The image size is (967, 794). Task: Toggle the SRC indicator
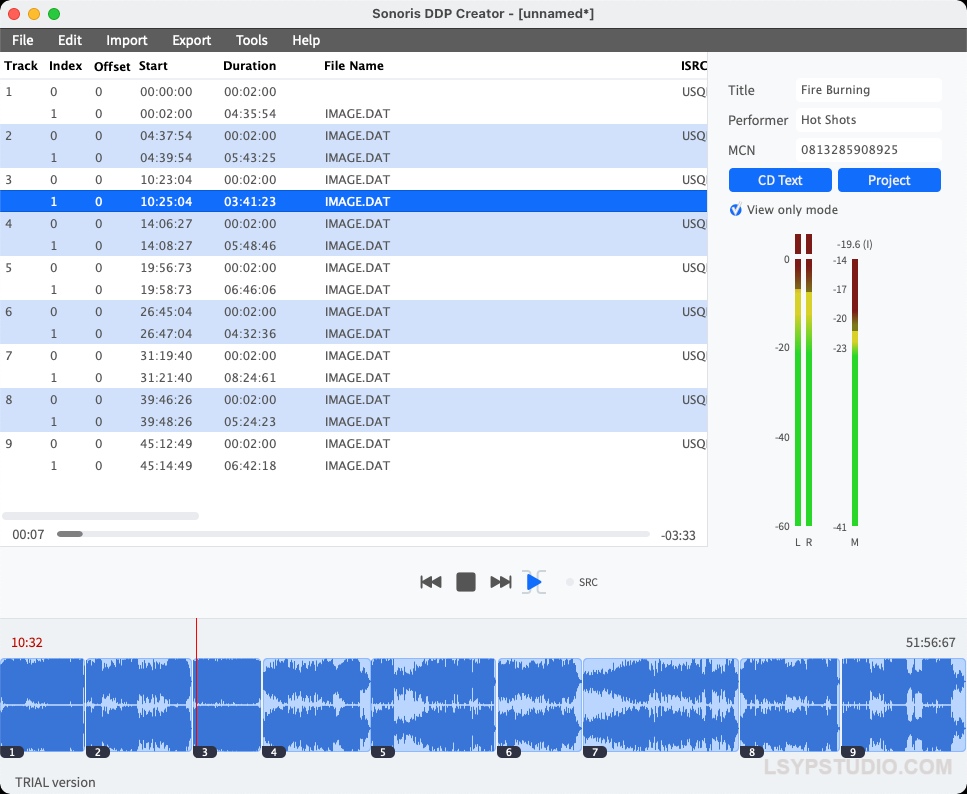pos(571,582)
